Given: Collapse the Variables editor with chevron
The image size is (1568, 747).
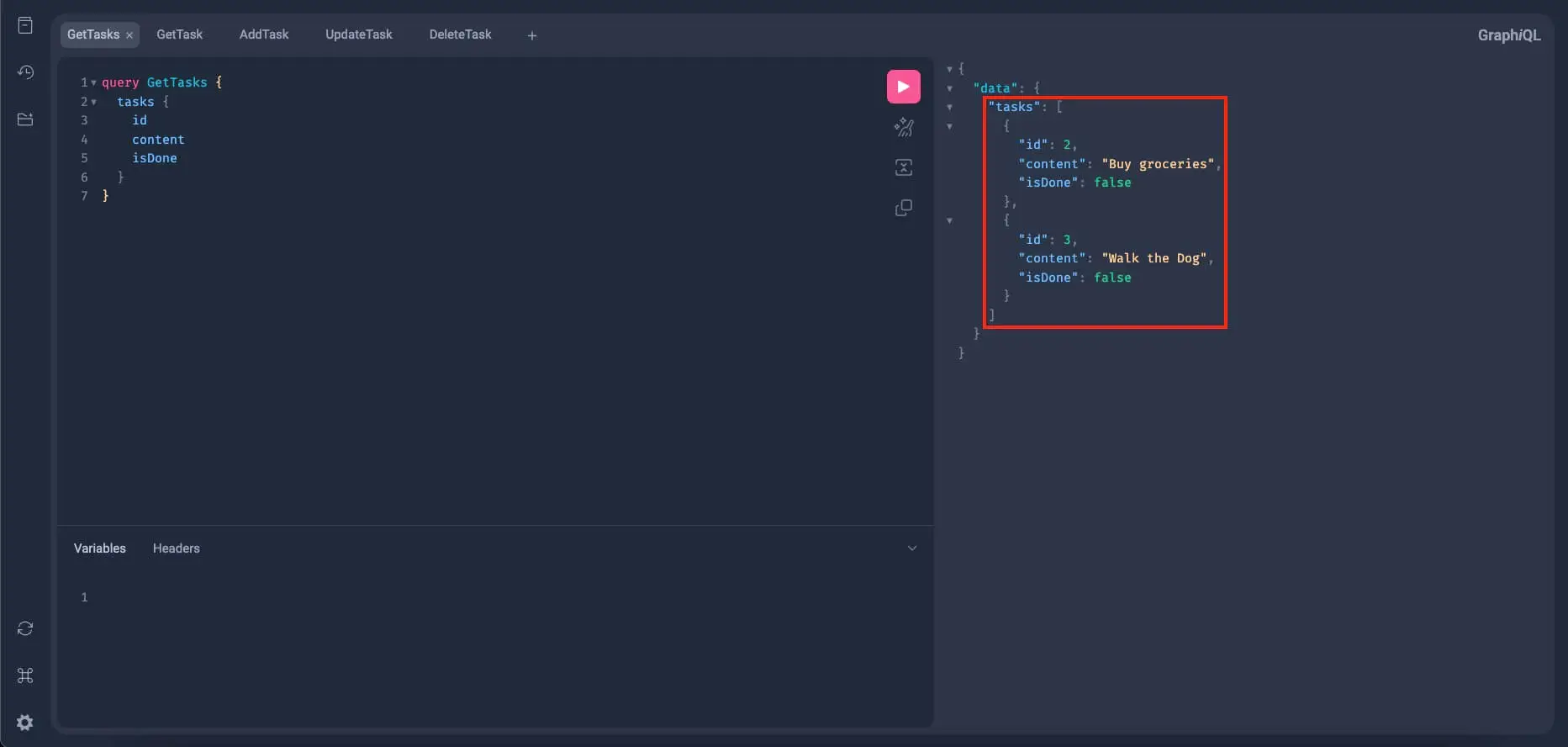Looking at the screenshot, I should pos(911,548).
